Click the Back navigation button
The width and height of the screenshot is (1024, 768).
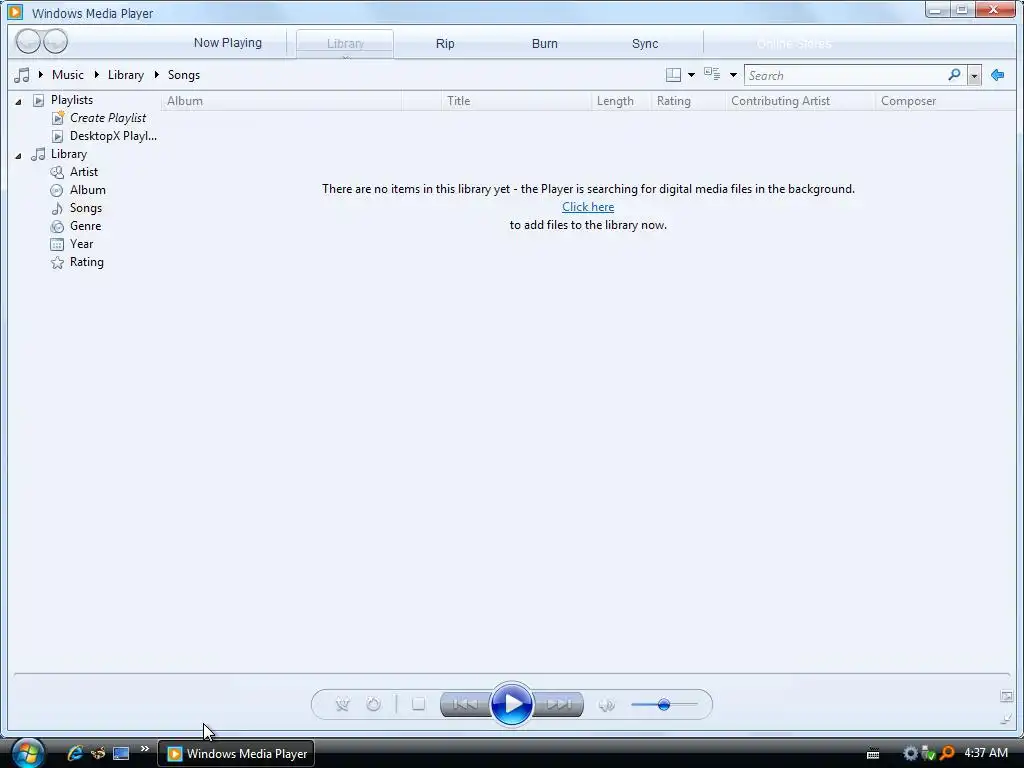pyautogui.click(x=28, y=42)
